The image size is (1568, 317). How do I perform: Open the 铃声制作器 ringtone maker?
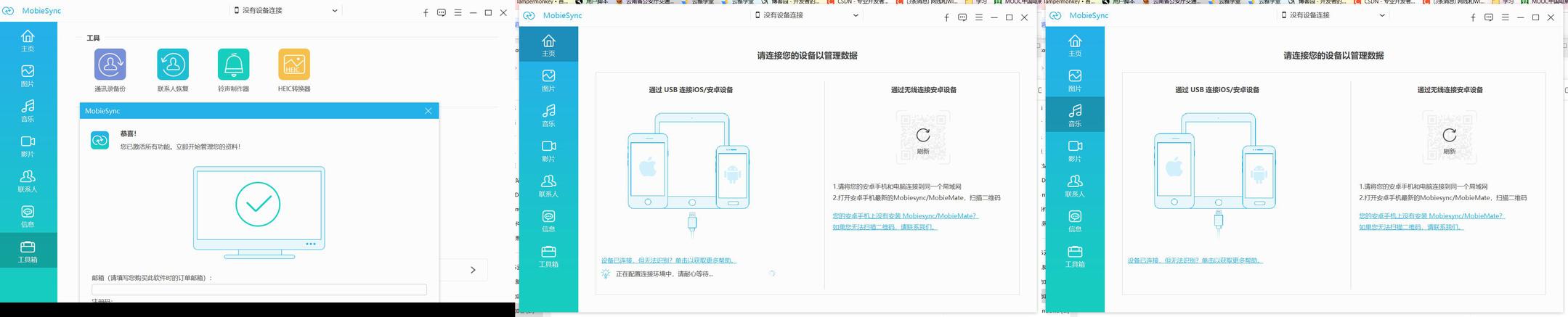pyautogui.click(x=233, y=70)
